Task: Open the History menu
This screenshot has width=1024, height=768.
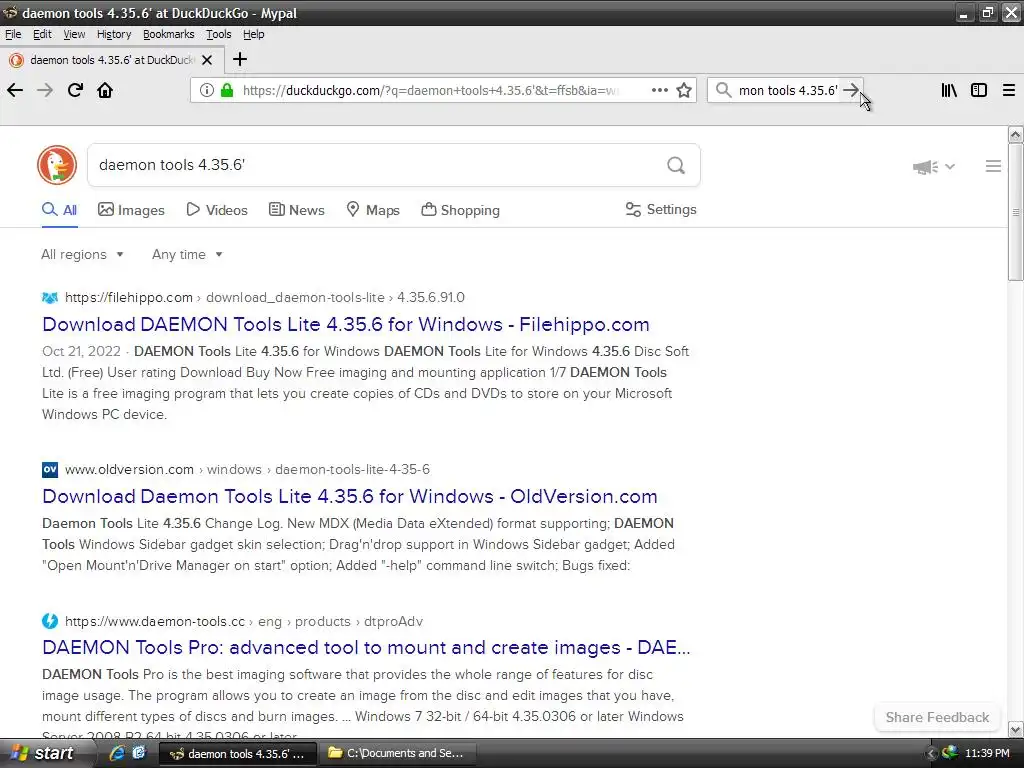Action: point(114,34)
